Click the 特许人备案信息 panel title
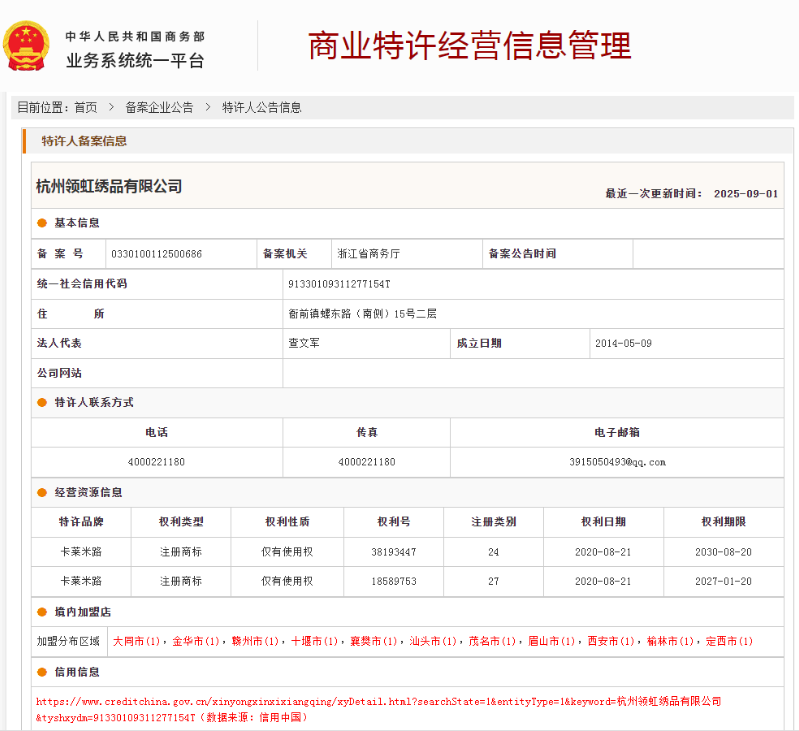Image resolution: width=799 pixels, height=731 pixels. point(84,141)
